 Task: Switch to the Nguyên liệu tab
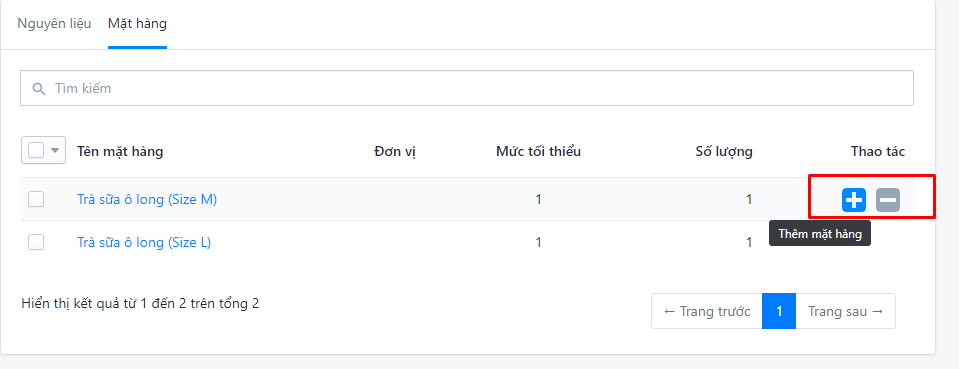54,24
